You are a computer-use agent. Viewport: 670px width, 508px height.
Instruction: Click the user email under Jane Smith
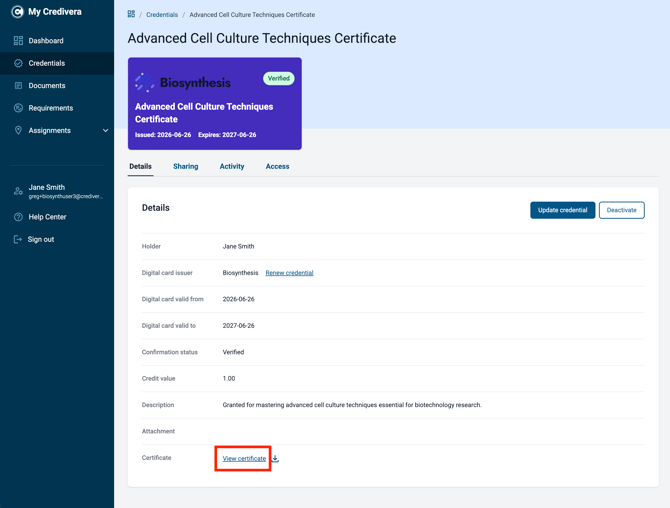(x=65, y=197)
